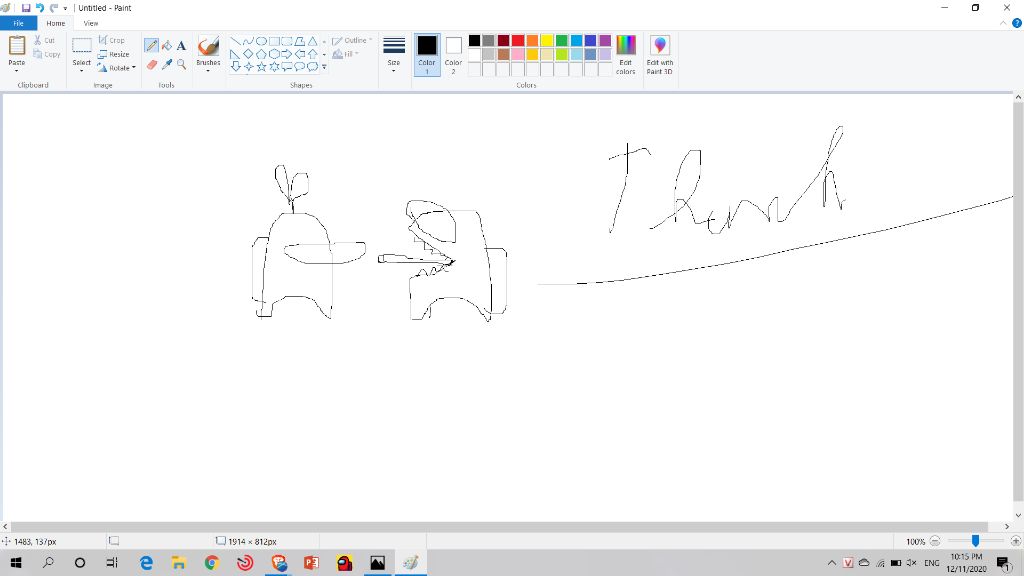Choose the Rounded rectangle shape
This screenshot has height=576, width=1024.
click(x=287, y=41)
